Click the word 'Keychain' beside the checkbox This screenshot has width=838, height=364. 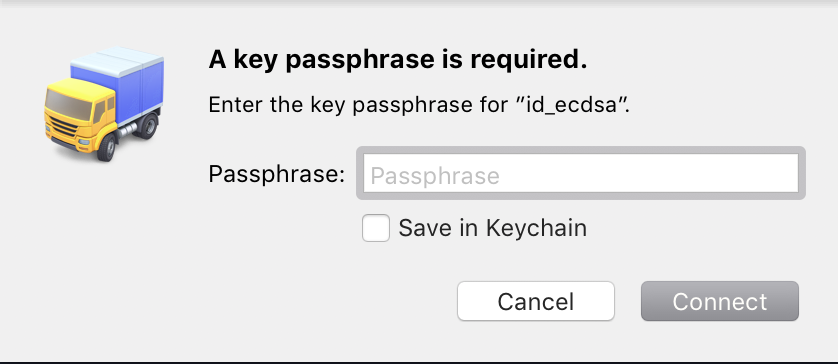coord(536,228)
